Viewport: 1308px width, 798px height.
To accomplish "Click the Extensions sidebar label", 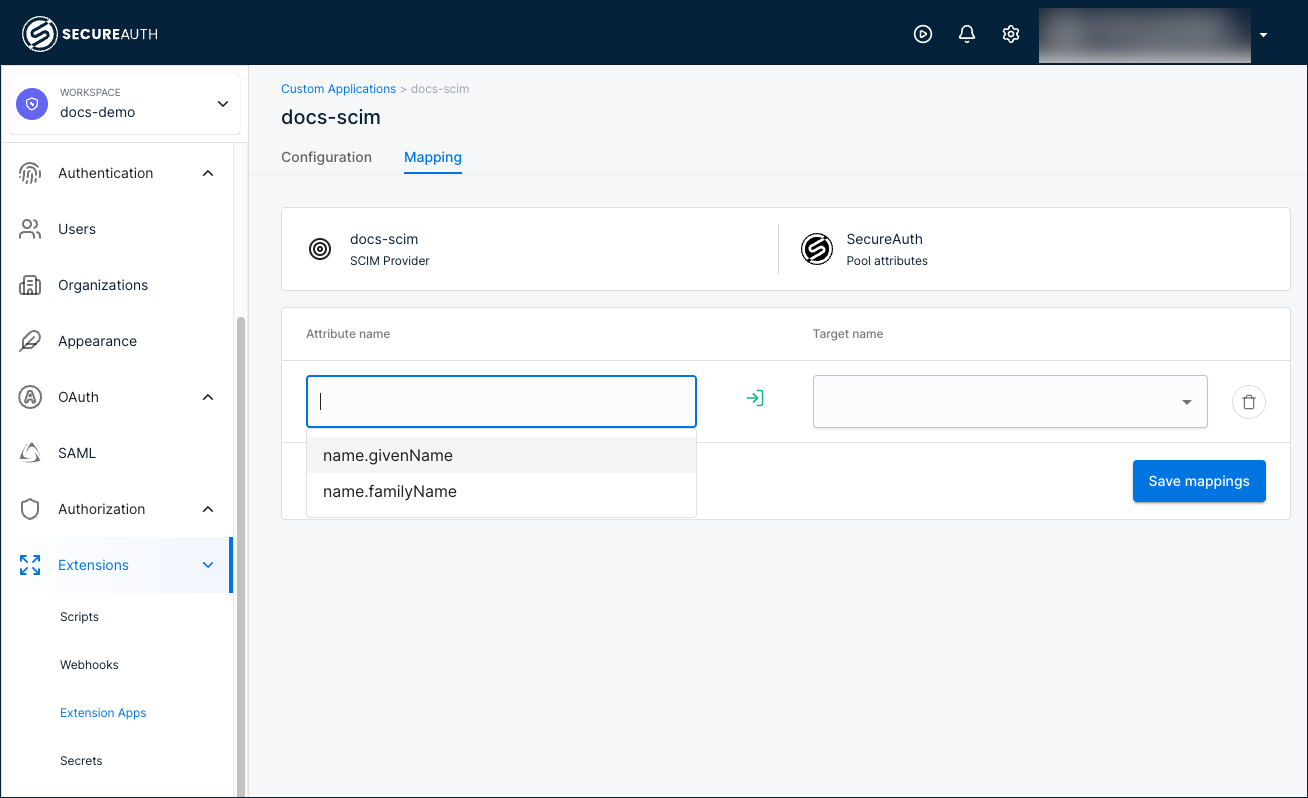I will tap(93, 565).
